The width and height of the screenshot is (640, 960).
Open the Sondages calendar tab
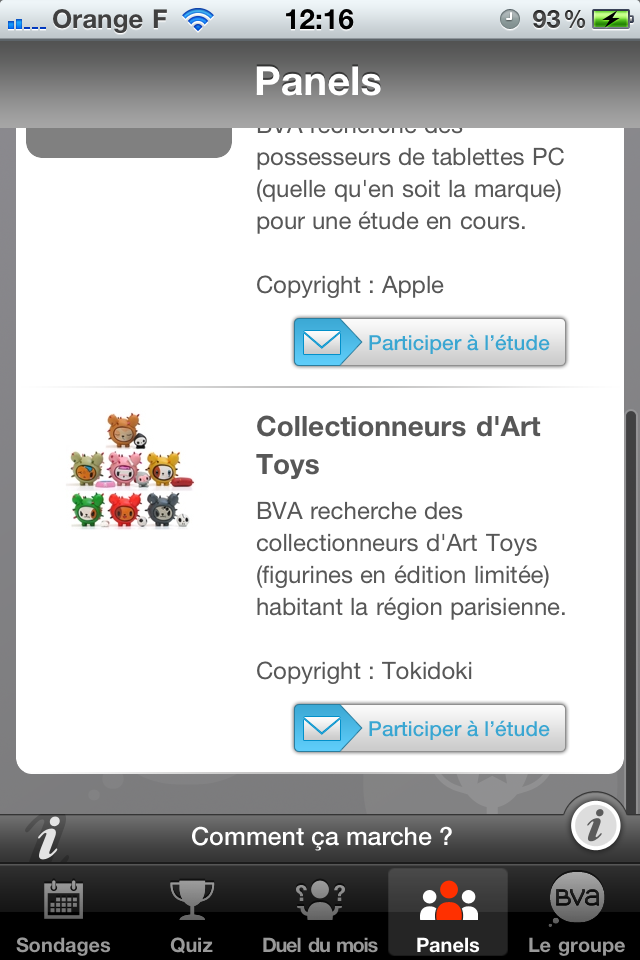(63, 912)
